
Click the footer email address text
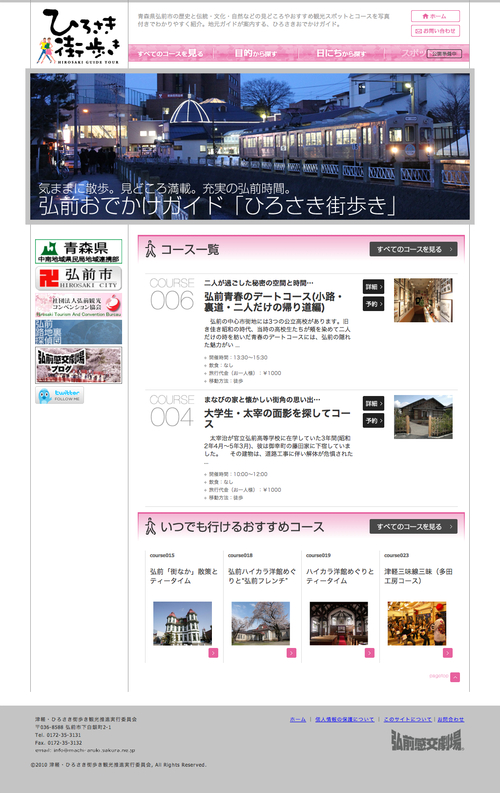[85, 751]
